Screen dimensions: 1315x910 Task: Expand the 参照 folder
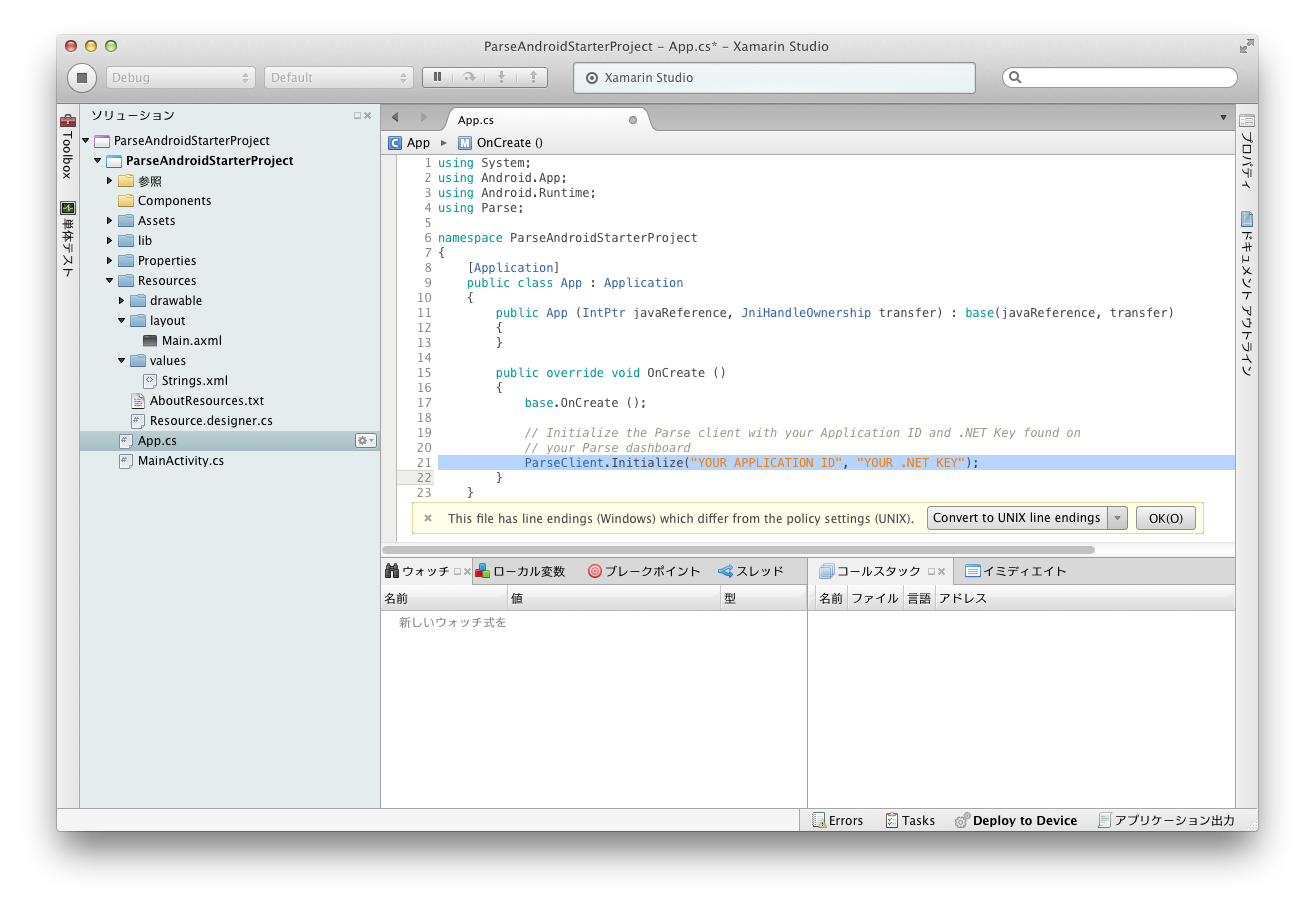point(110,181)
